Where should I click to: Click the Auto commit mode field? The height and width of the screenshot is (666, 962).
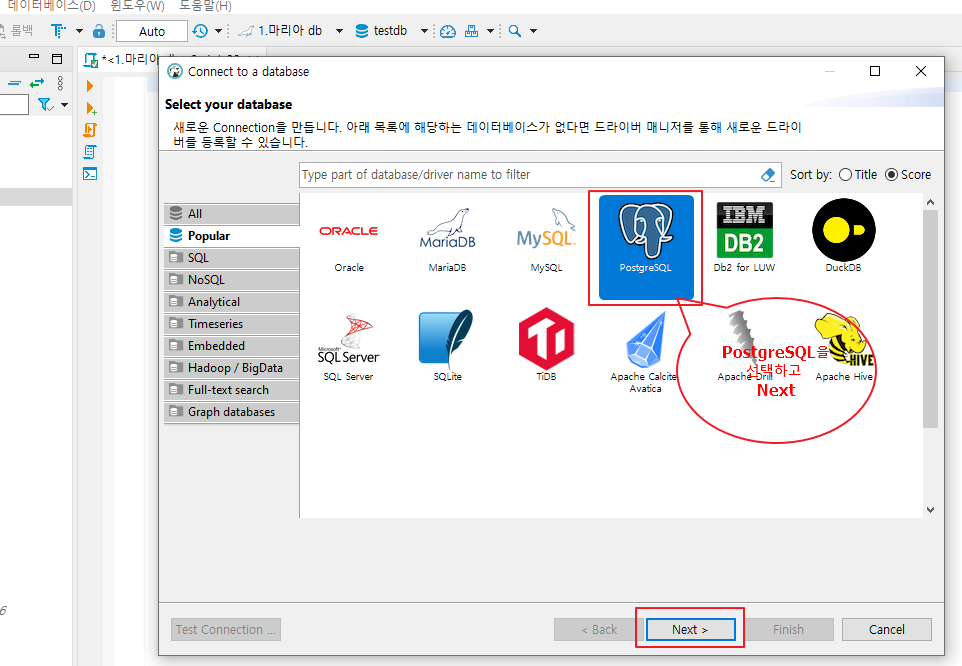pyautogui.click(x=152, y=31)
